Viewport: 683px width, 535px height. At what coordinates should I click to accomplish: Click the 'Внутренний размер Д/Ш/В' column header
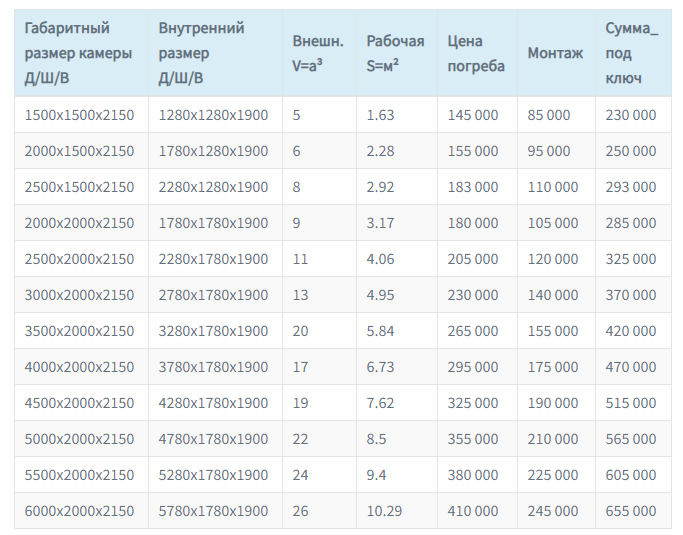[x=215, y=53]
